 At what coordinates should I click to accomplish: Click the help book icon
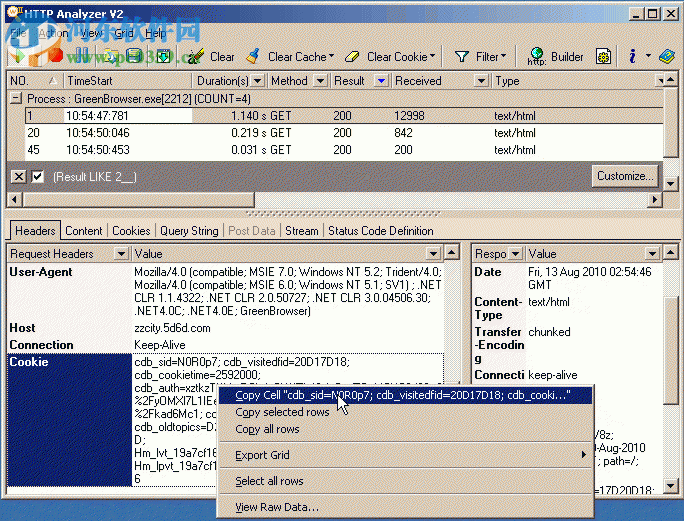coord(667,56)
